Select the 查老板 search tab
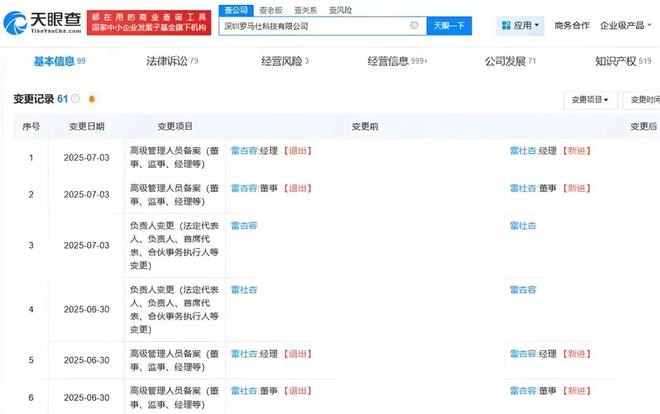 coord(271,10)
